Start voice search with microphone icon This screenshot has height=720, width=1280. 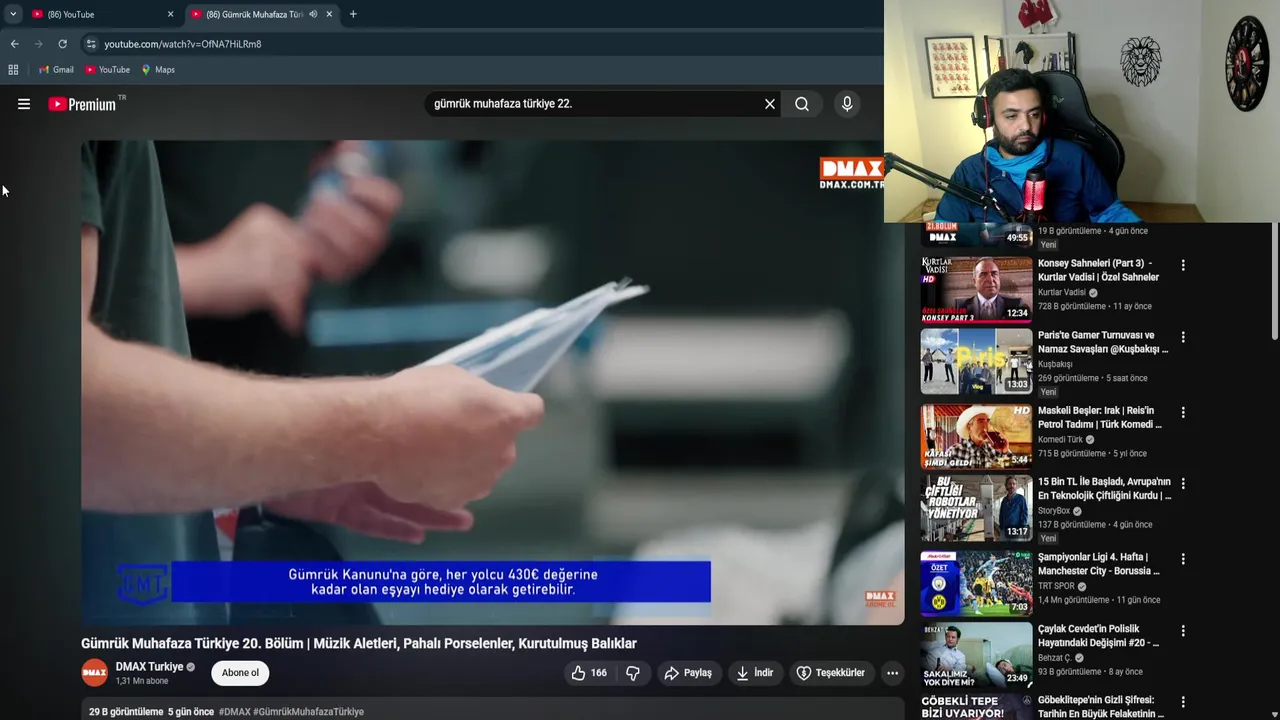(847, 104)
